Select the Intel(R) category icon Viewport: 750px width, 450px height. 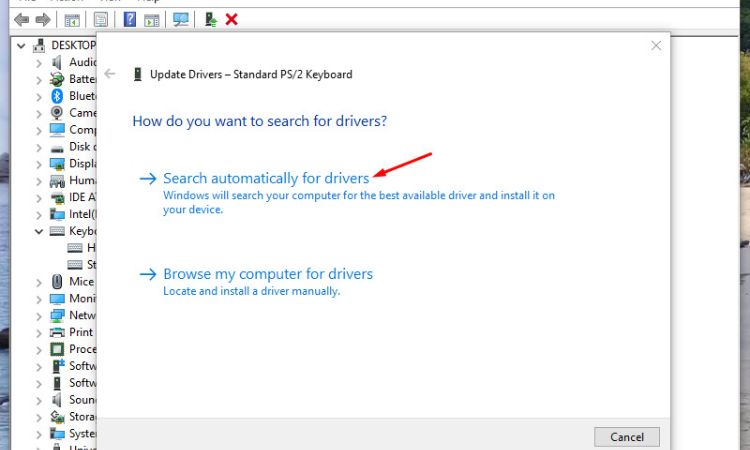57,214
